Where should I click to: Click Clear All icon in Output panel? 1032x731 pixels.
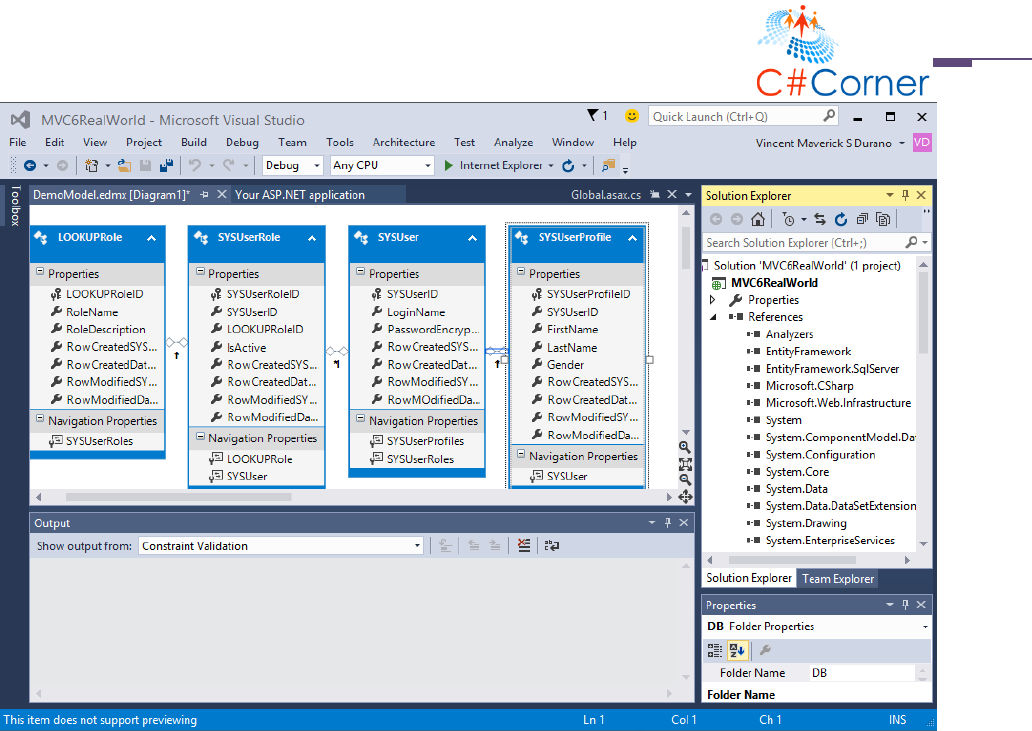point(524,545)
